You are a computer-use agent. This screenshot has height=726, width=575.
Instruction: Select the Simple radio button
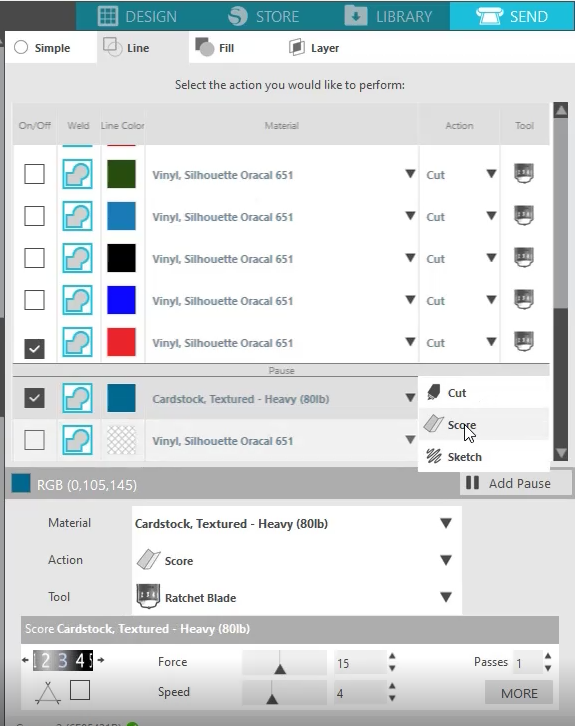pyautogui.click(x=21, y=47)
